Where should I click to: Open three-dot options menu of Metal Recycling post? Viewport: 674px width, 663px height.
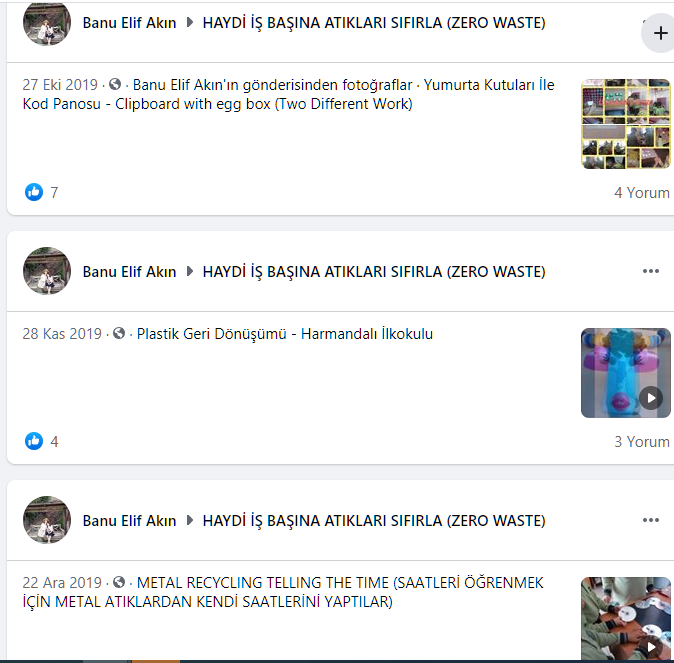pos(651,520)
